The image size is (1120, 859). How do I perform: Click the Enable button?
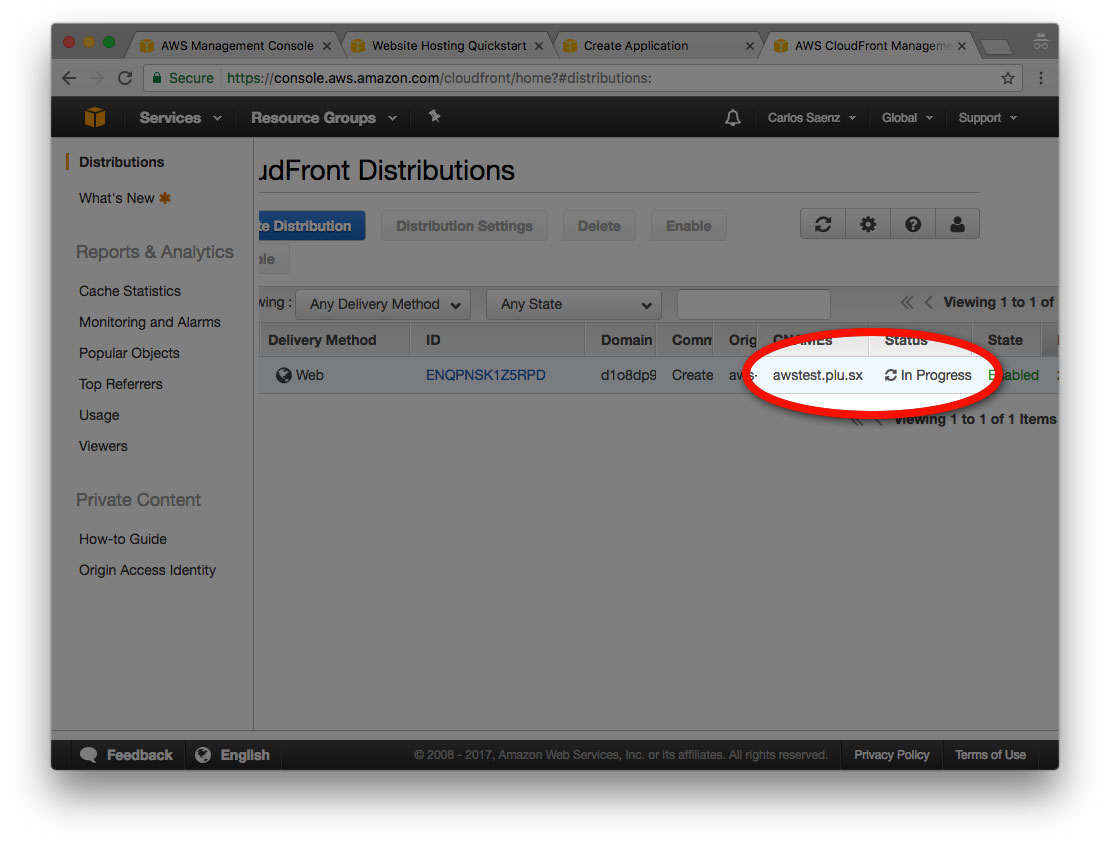pos(689,226)
